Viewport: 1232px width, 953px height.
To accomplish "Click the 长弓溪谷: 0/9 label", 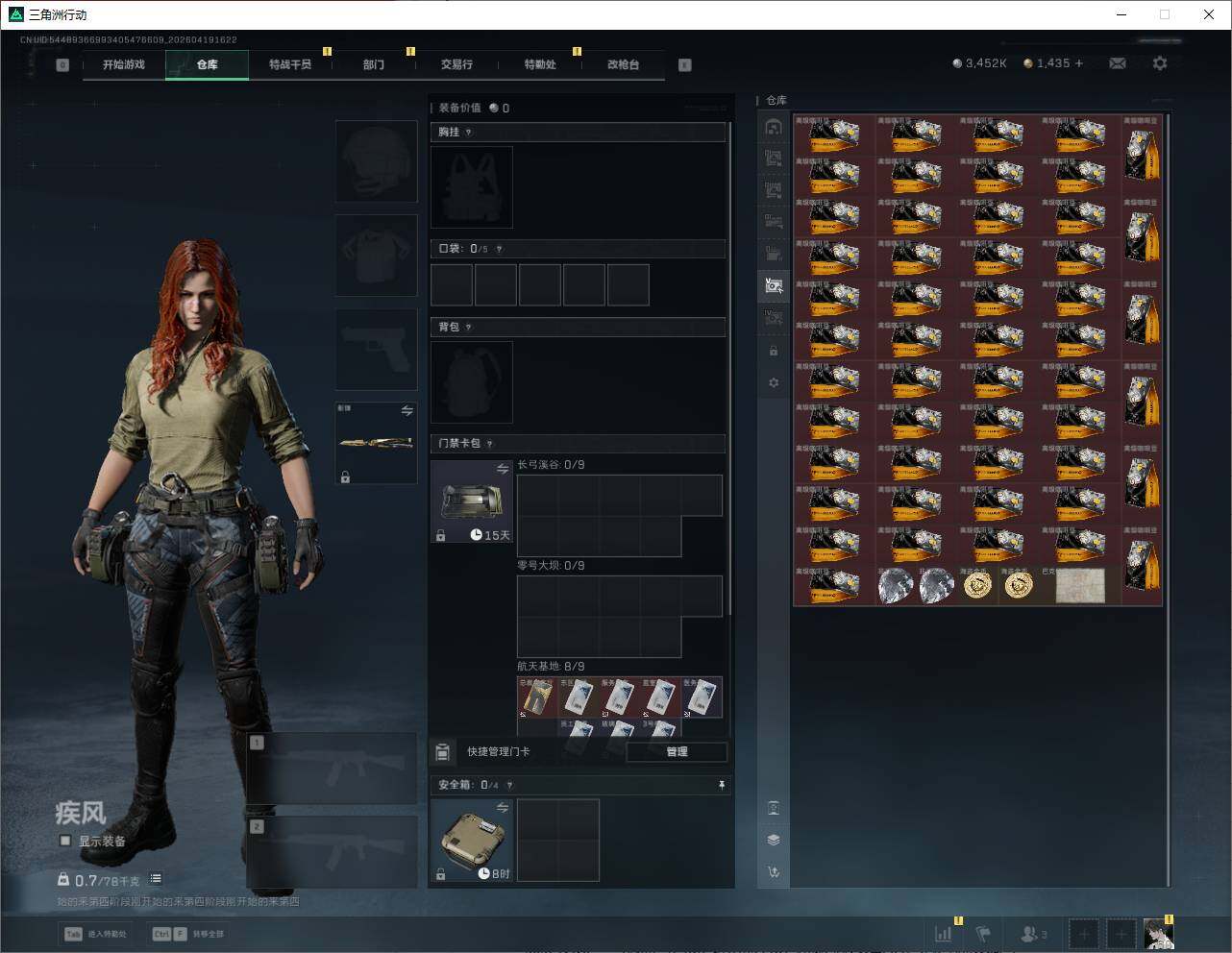I will click(x=551, y=465).
